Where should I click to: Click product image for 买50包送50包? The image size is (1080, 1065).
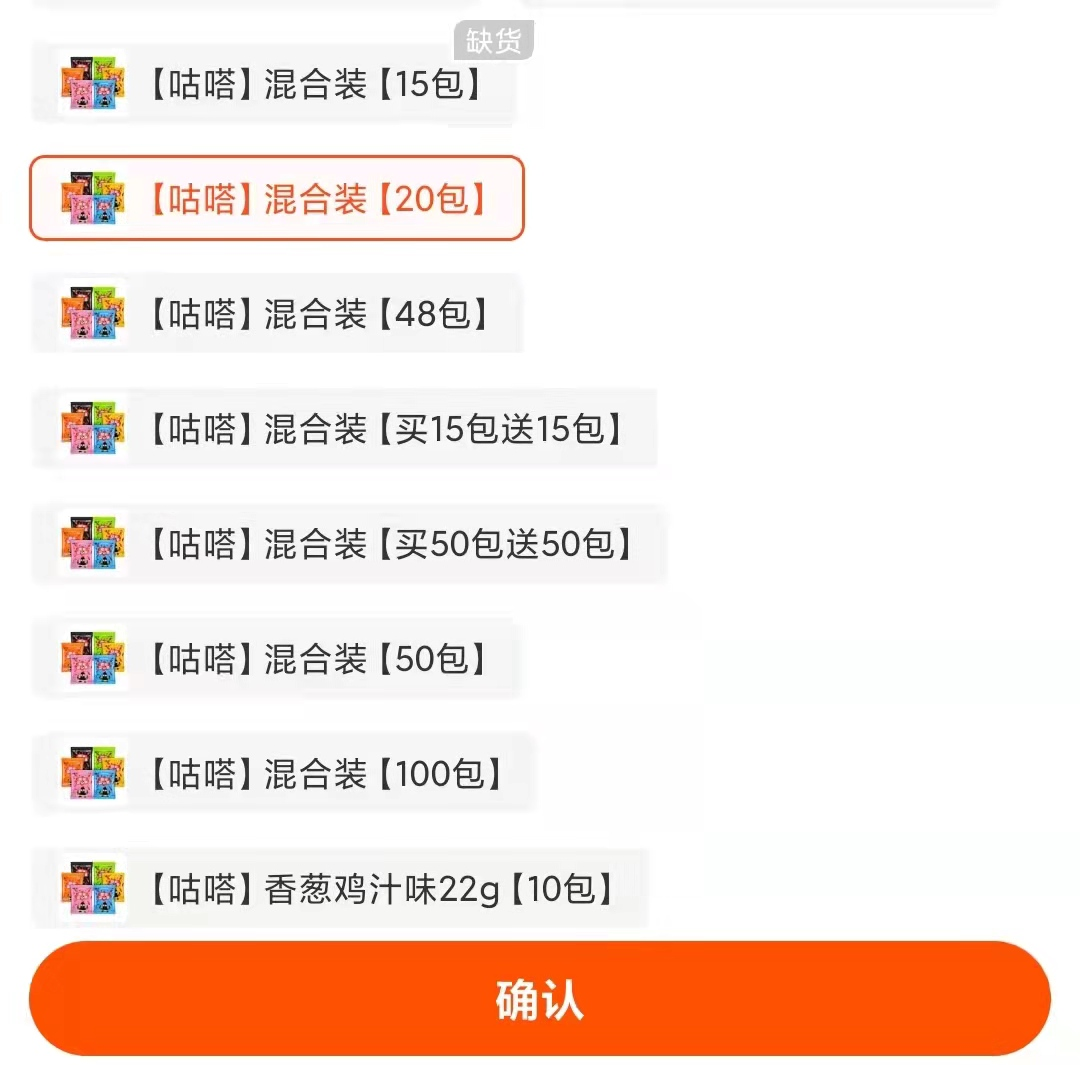pyautogui.click(x=92, y=543)
